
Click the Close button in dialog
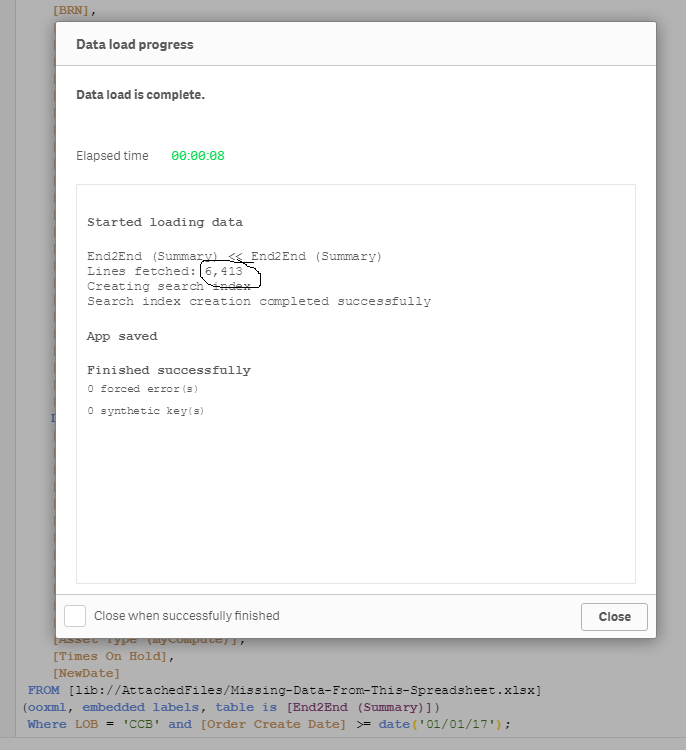pyautogui.click(x=614, y=616)
